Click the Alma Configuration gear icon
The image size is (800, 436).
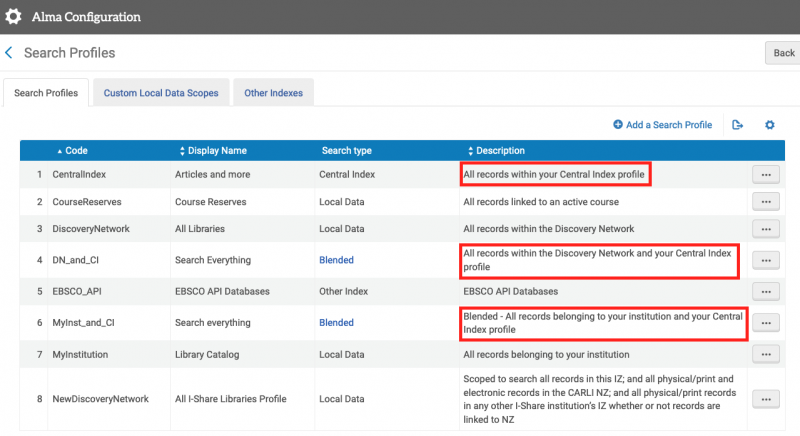coord(13,16)
